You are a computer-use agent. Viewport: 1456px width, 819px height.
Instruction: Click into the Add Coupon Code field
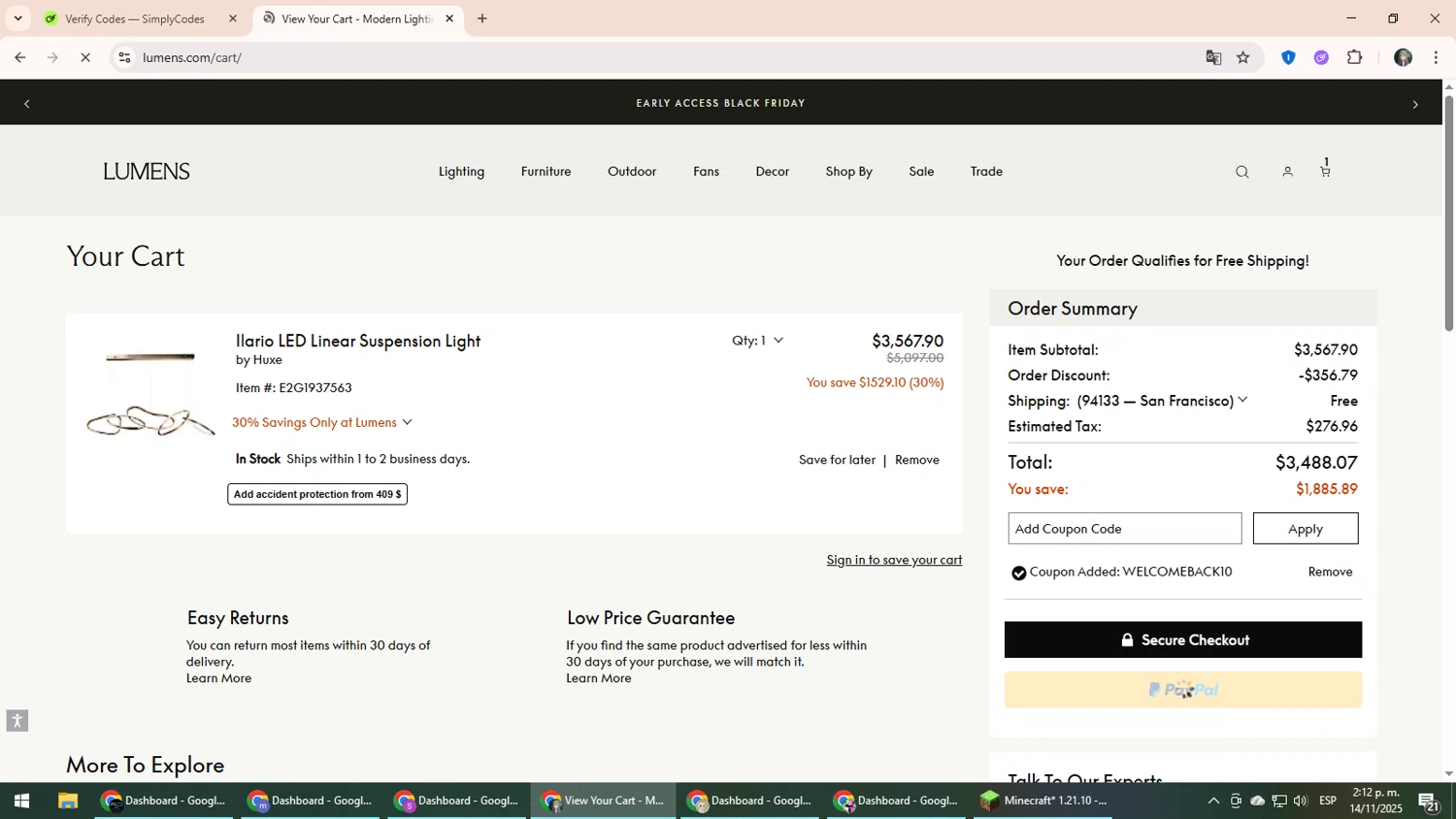point(1124,529)
